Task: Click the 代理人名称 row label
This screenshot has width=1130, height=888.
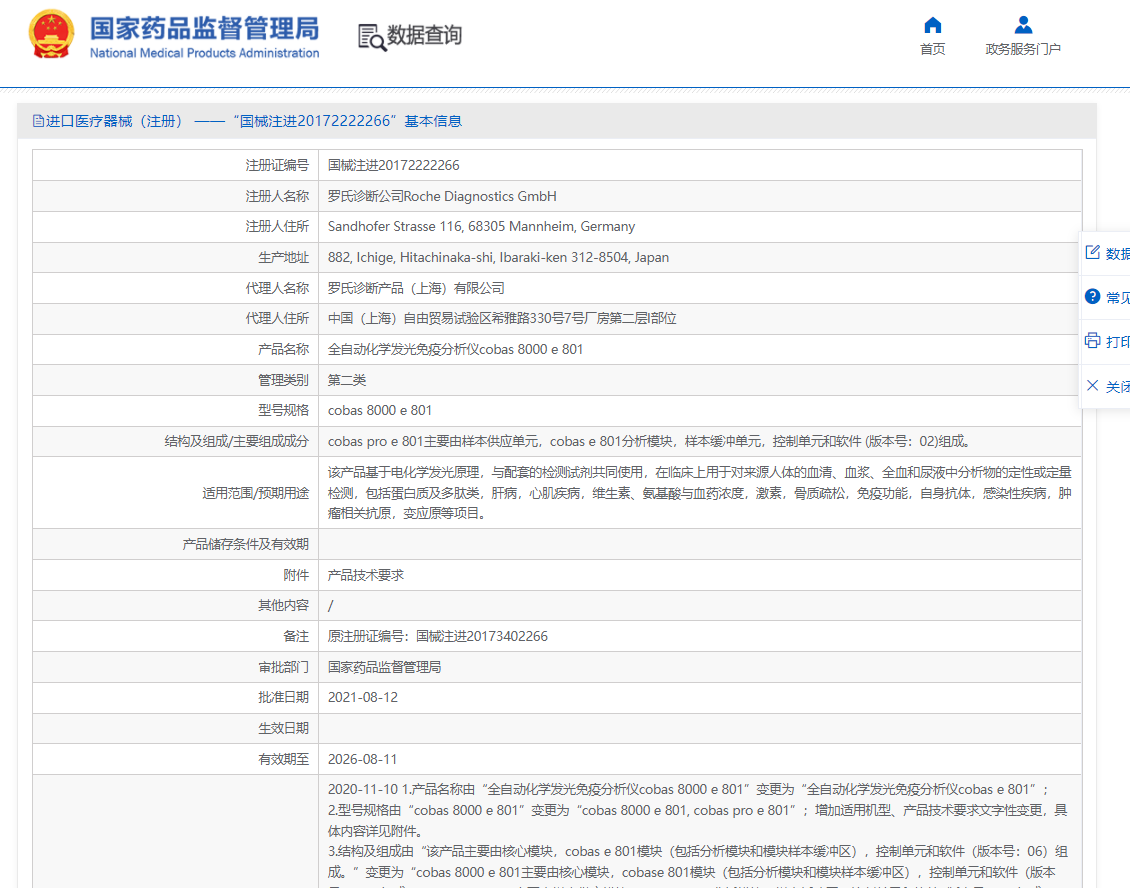Action: (x=277, y=288)
